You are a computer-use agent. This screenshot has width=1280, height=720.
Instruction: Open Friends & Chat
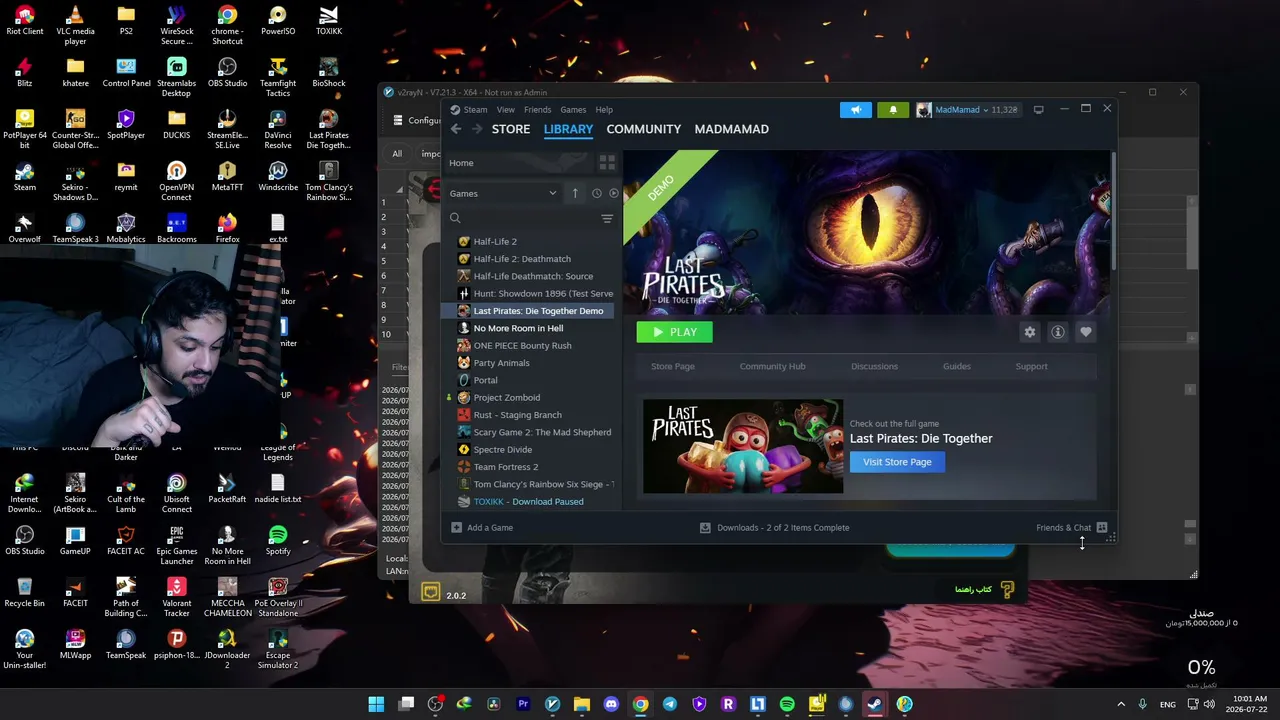[x=1072, y=528]
